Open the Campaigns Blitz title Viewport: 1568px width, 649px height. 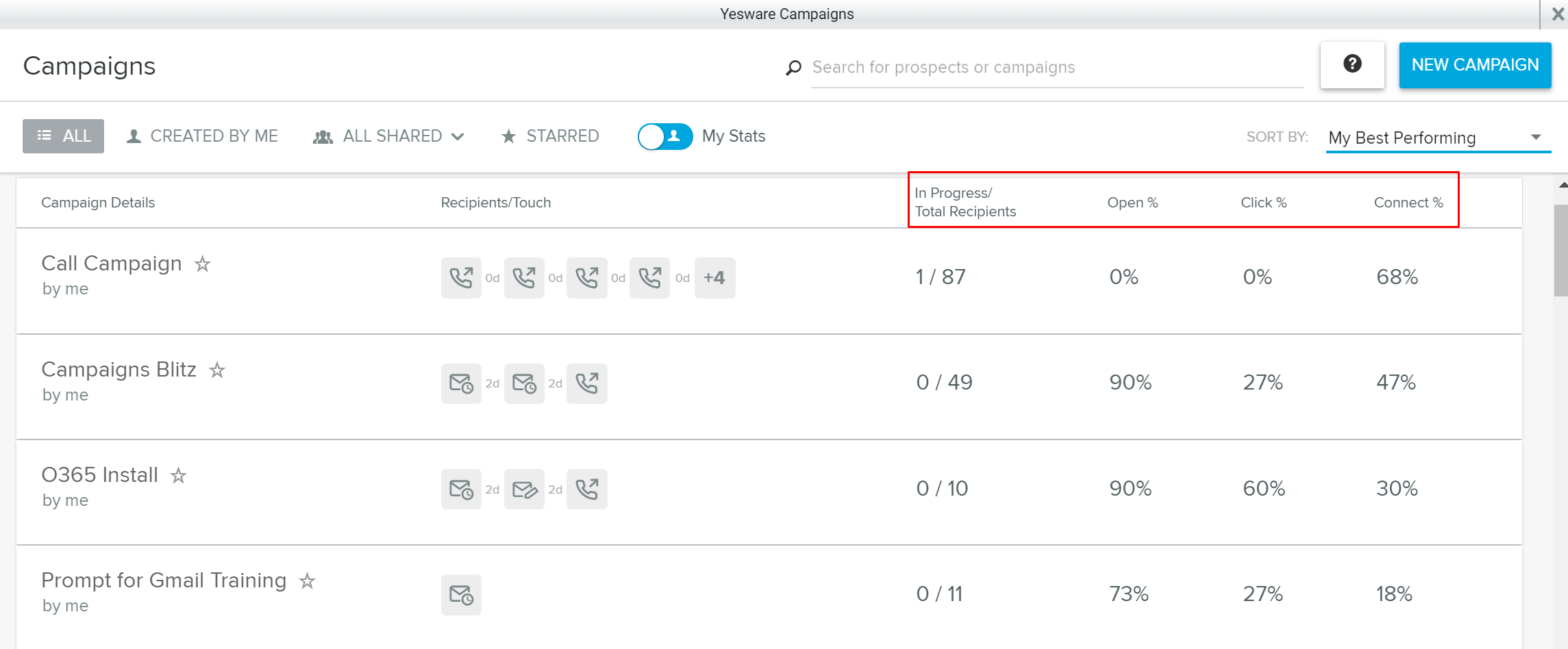(119, 370)
